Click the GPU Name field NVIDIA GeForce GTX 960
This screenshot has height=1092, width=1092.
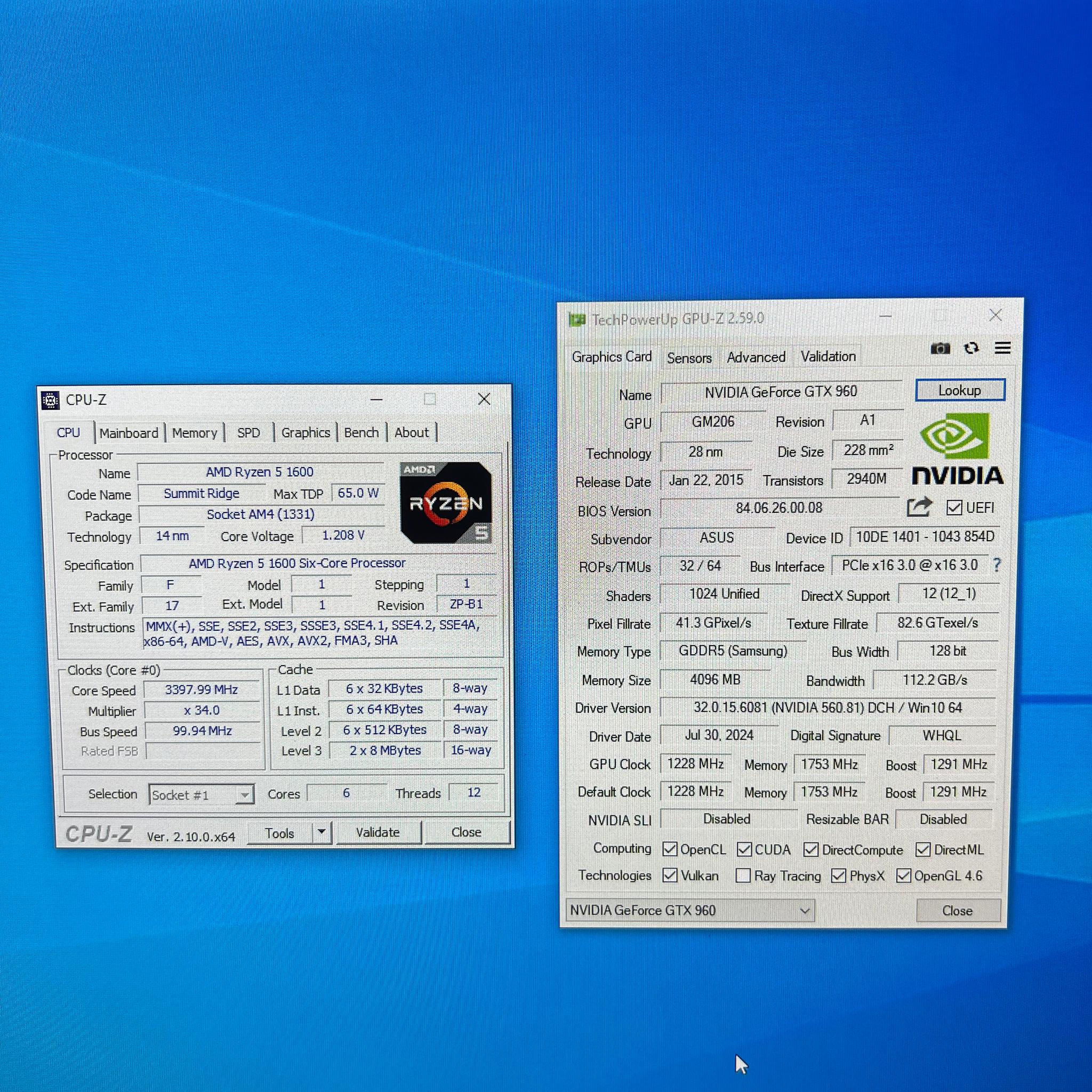pyautogui.click(x=781, y=392)
